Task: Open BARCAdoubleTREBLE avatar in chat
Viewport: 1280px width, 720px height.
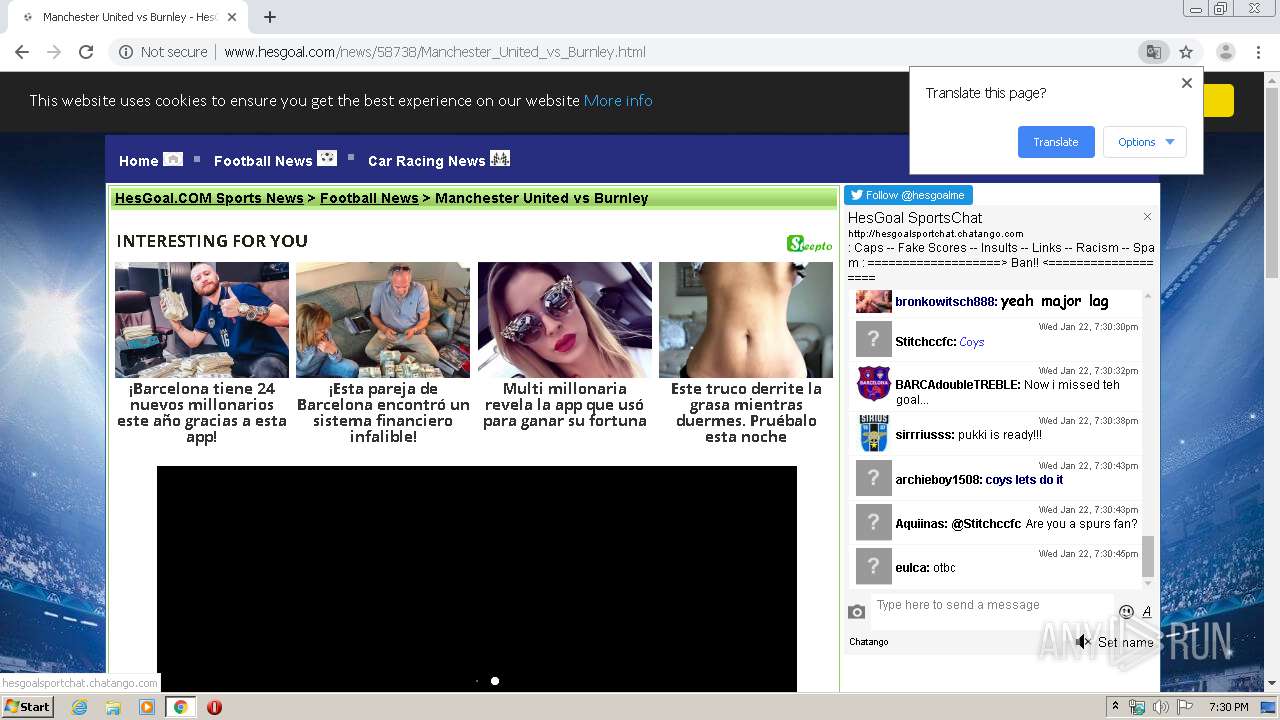Action: [873, 383]
